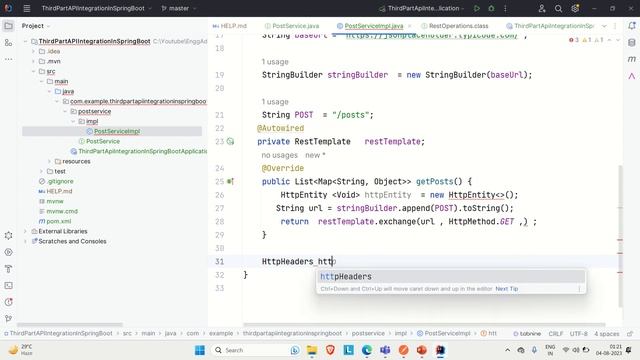Change UTF-8 file encoding

(578, 333)
